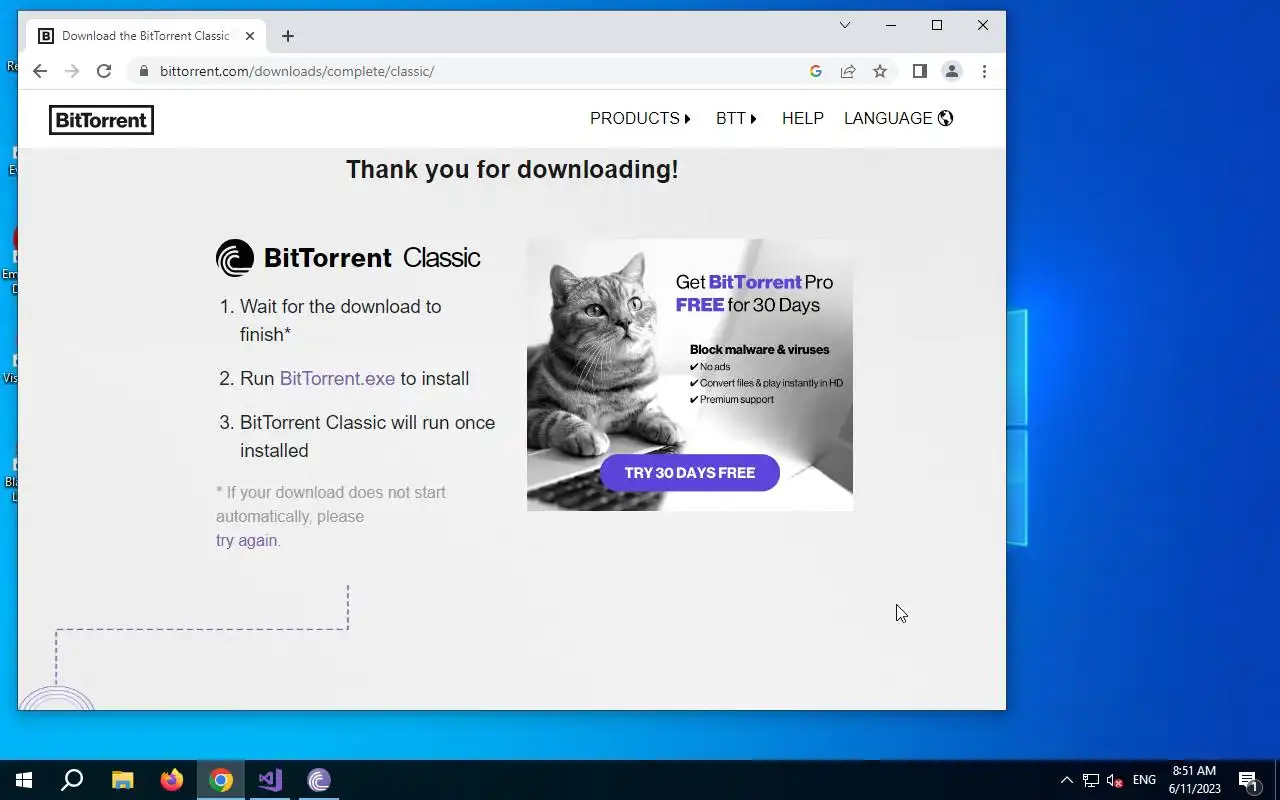Click the BitTorrent logo in site header
Screen dimensions: 1280x800
coord(101,120)
